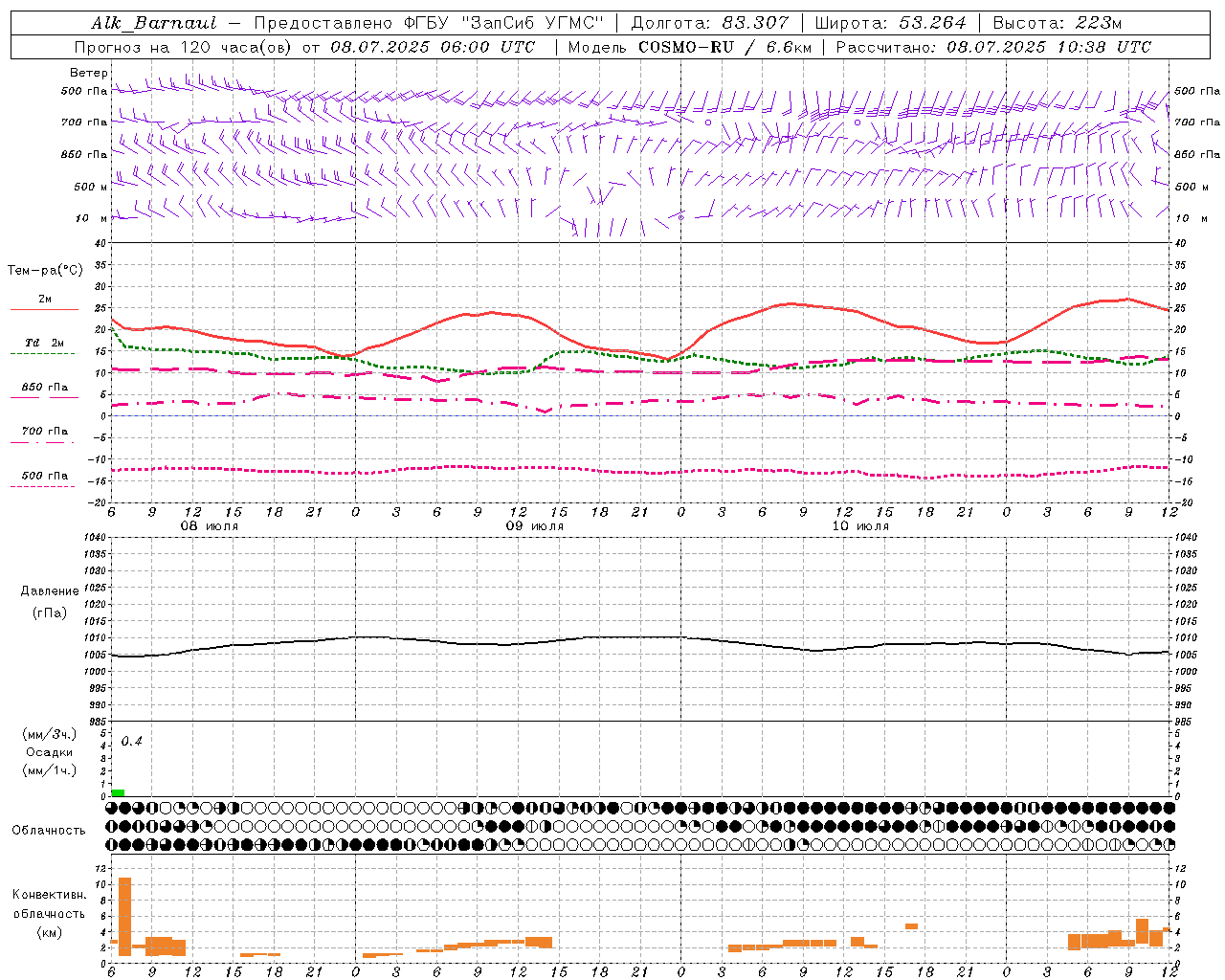Click '1040' on the left pressure axis
Screen dimensions: 1225x980
[93, 537]
